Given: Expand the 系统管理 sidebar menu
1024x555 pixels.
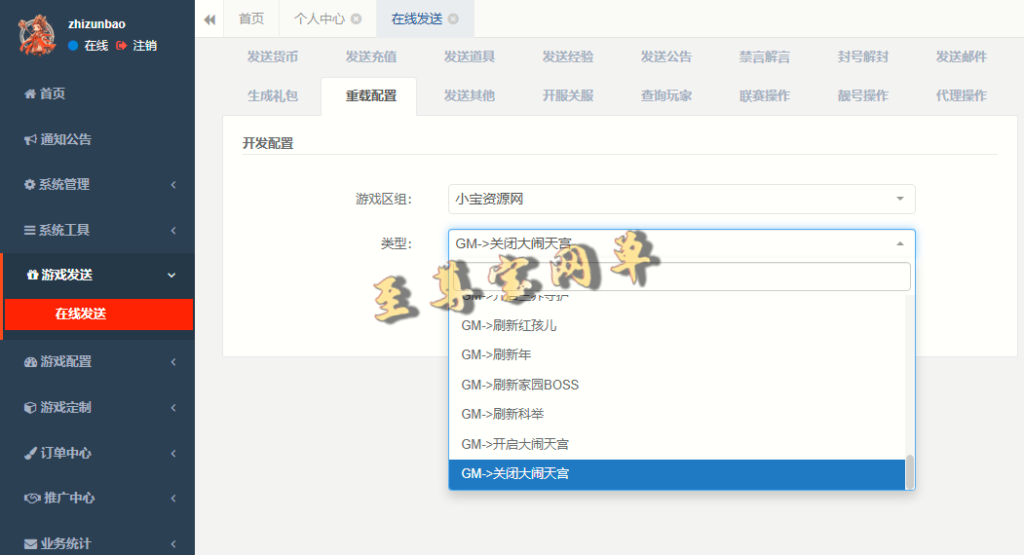Looking at the screenshot, I should click(96, 184).
